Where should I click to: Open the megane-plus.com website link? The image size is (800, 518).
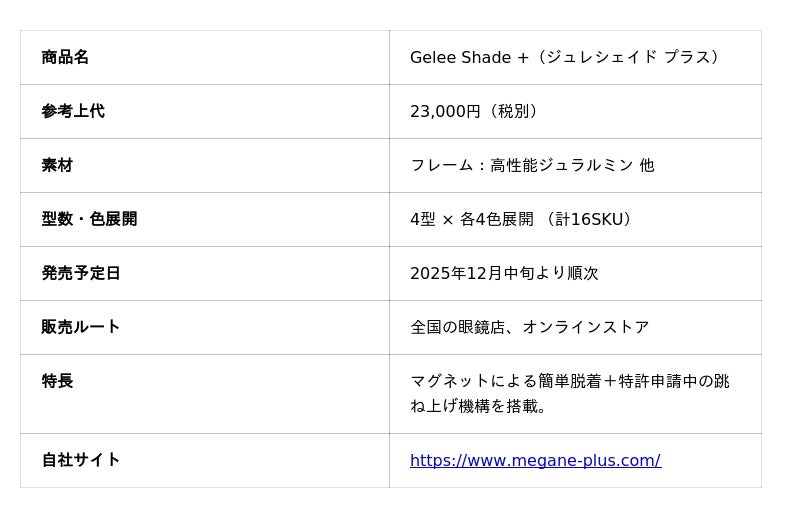tap(535, 460)
